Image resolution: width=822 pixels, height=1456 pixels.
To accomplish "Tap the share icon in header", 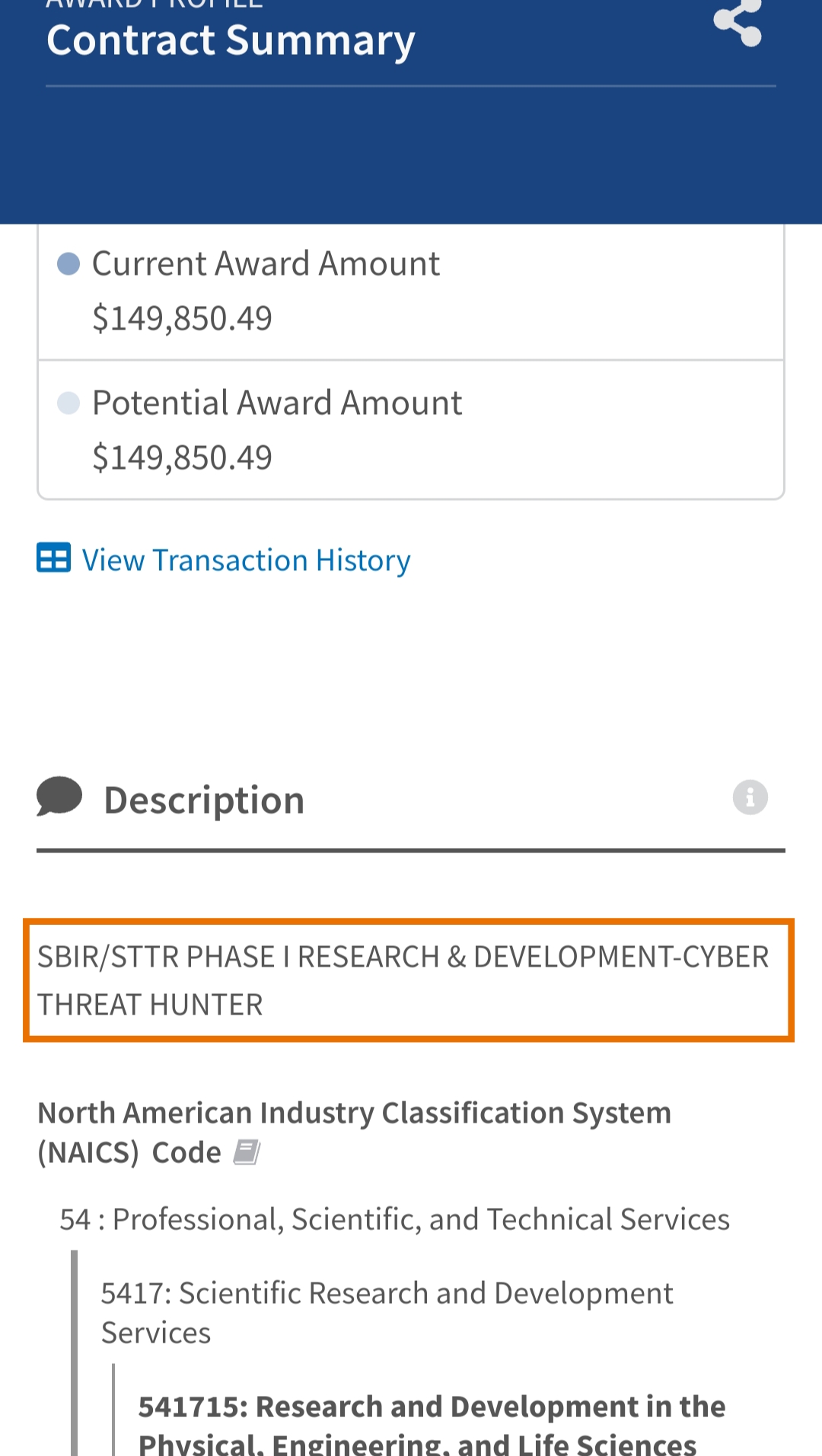I will click(x=737, y=23).
